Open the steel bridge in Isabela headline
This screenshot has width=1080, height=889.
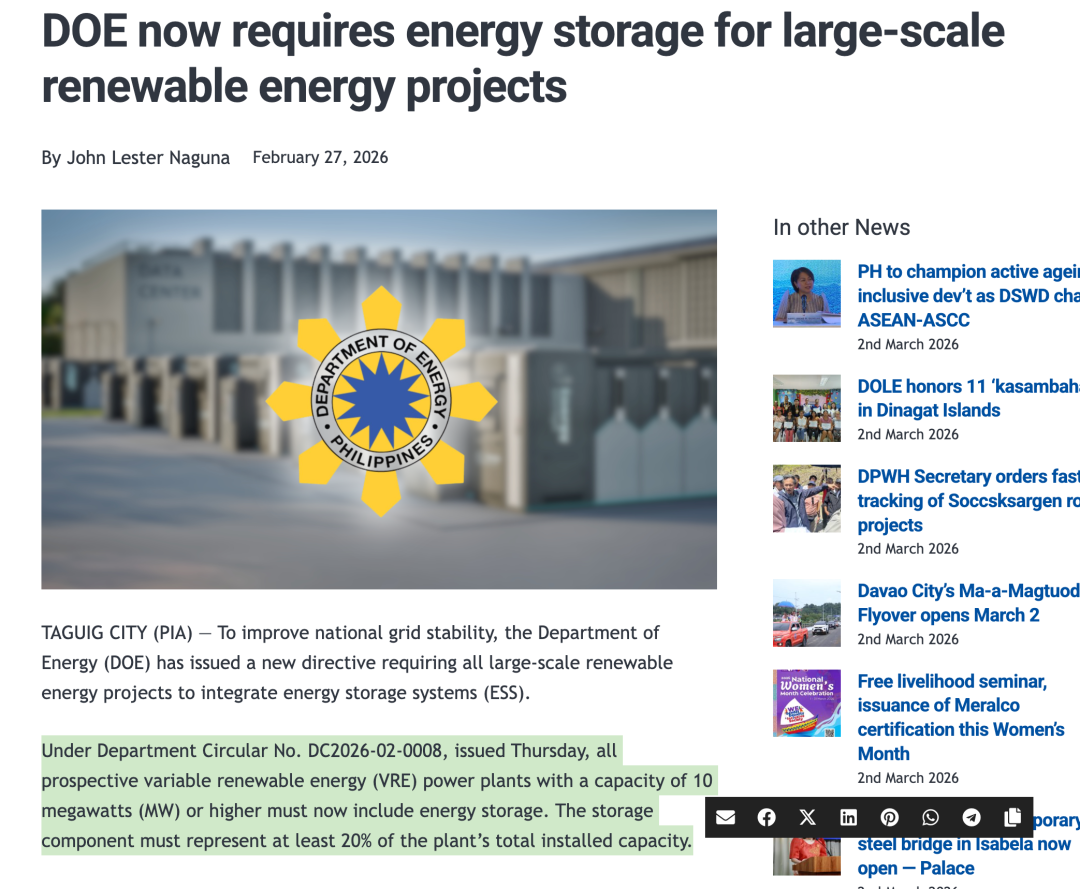click(963, 844)
